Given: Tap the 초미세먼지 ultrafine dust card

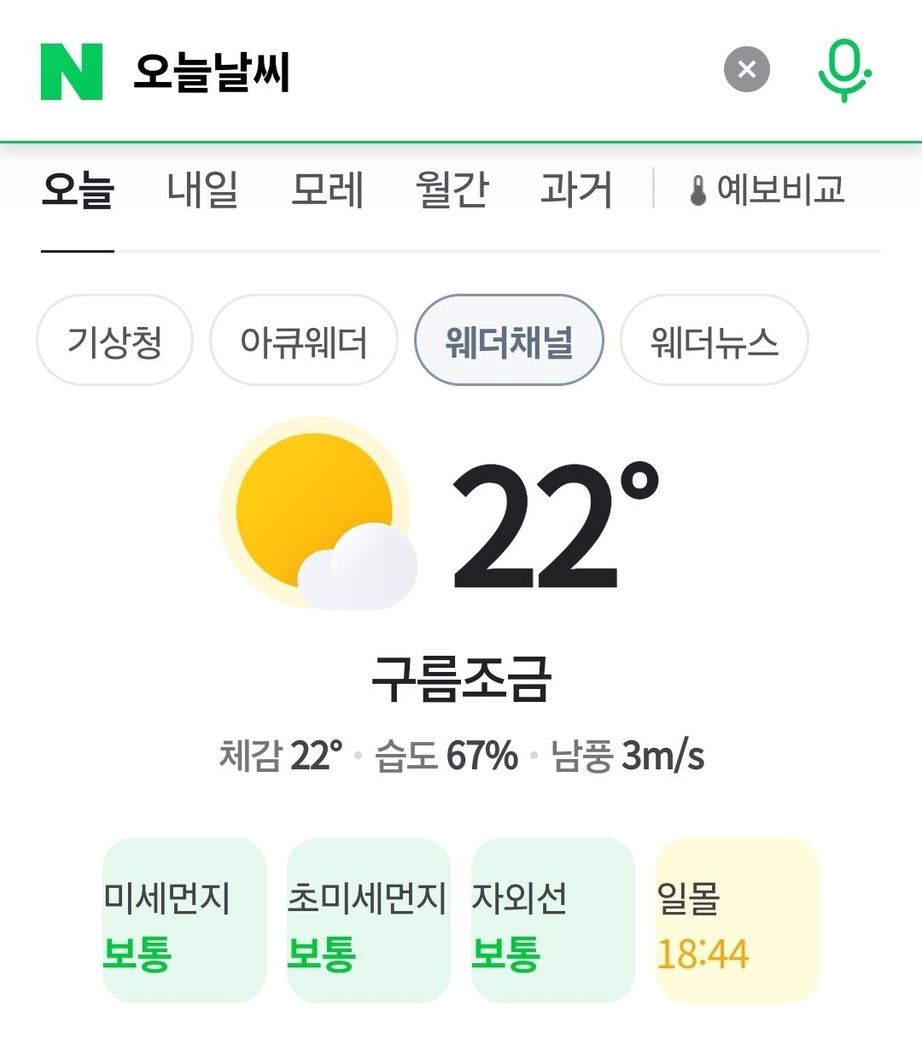Looking at the screenshot, I should (368, 920).
